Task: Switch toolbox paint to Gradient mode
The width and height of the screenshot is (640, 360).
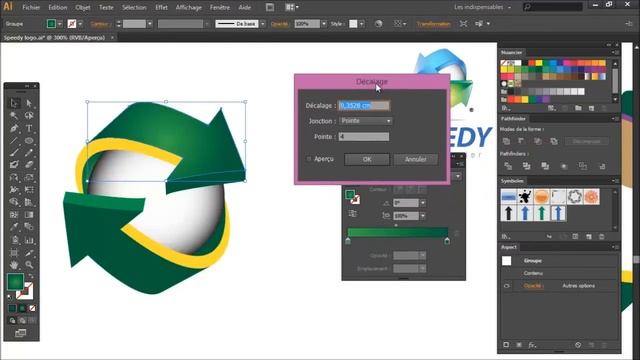Action: pos(22,308)
